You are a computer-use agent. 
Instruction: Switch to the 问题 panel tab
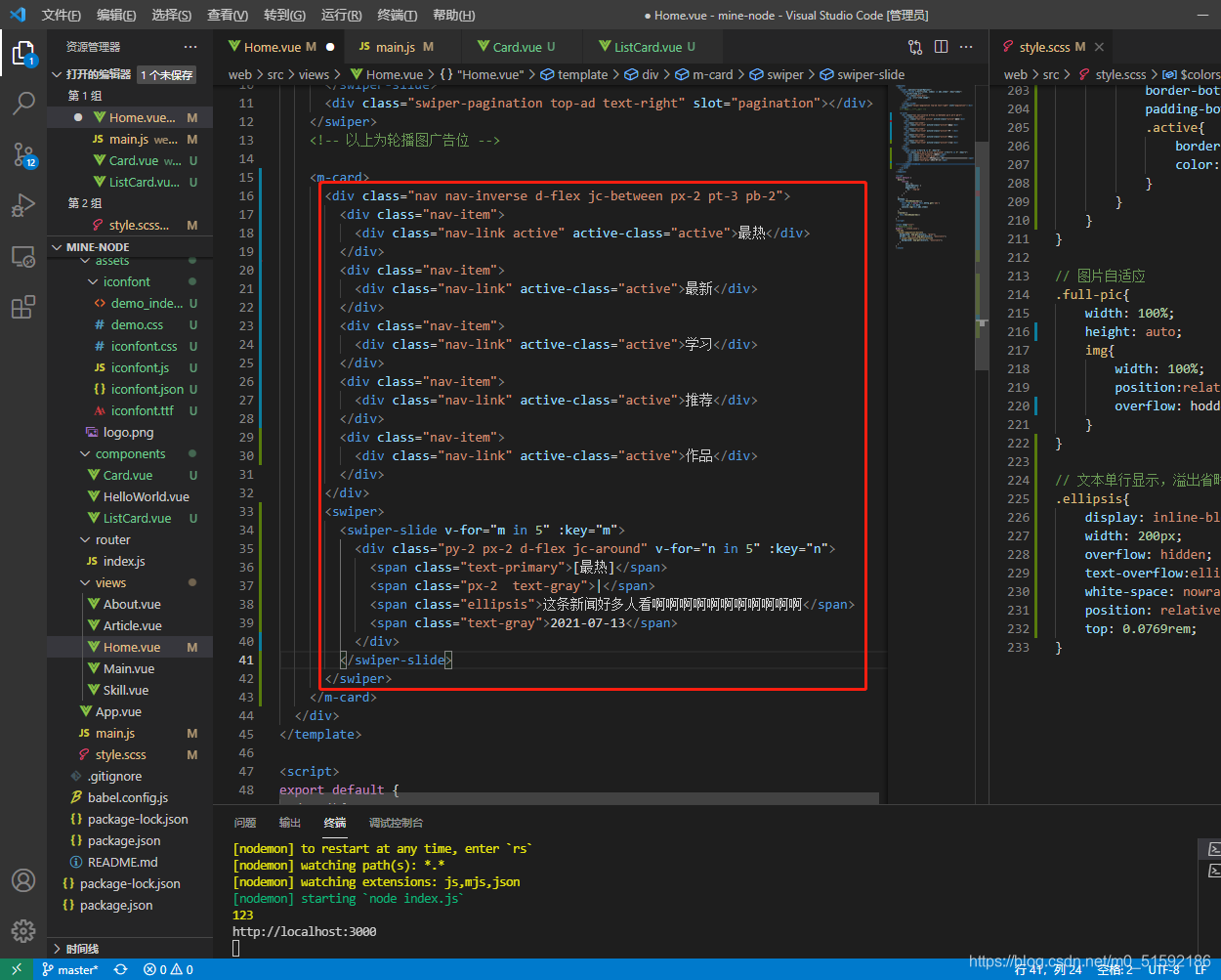245,823
